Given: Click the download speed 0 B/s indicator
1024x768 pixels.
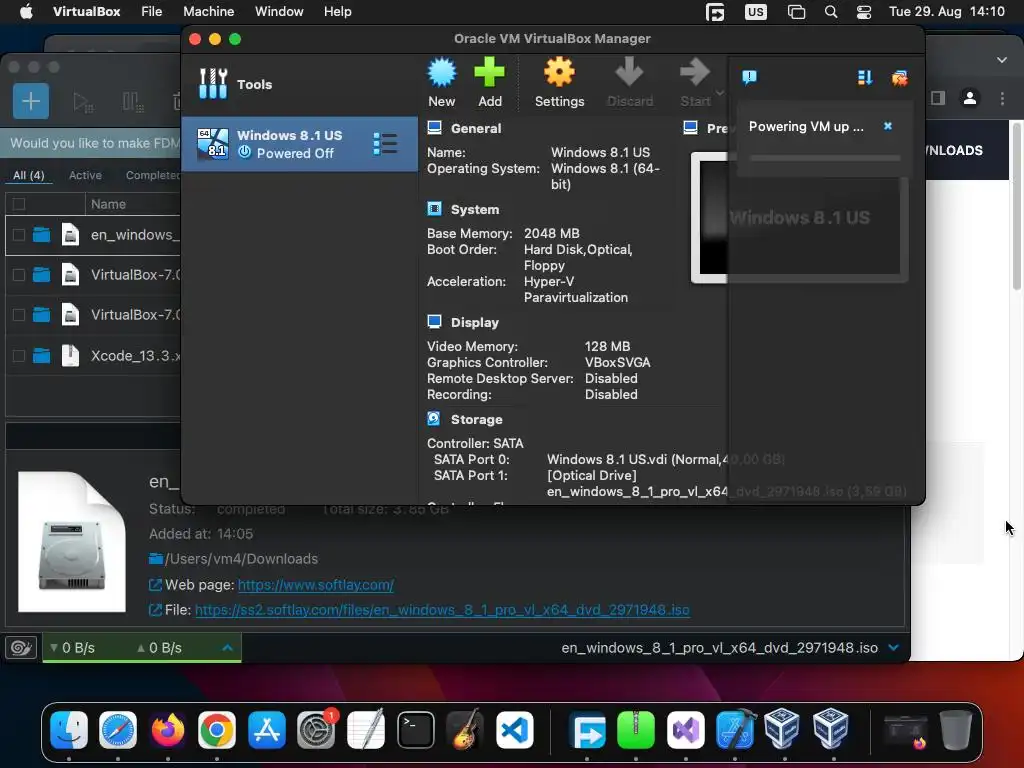Looking at the screenshot, I should 72,648.
